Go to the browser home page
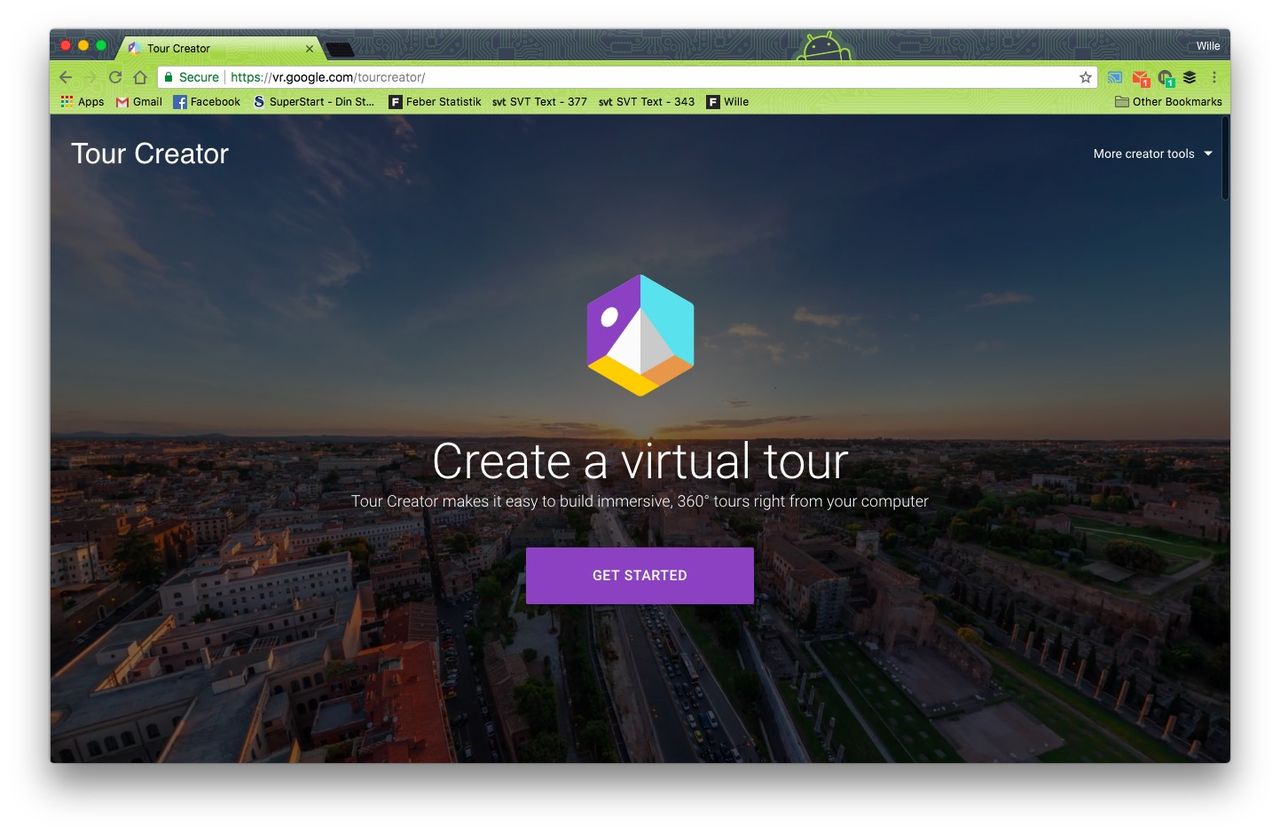 (x=140, y=77)
